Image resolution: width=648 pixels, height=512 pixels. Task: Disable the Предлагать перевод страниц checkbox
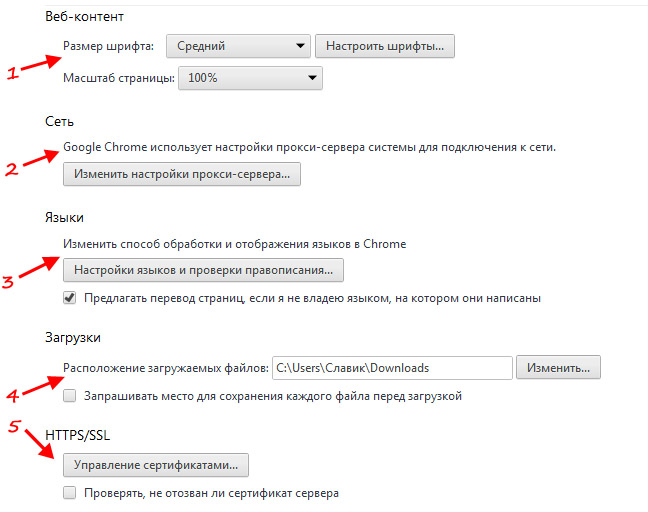(70, 297)
